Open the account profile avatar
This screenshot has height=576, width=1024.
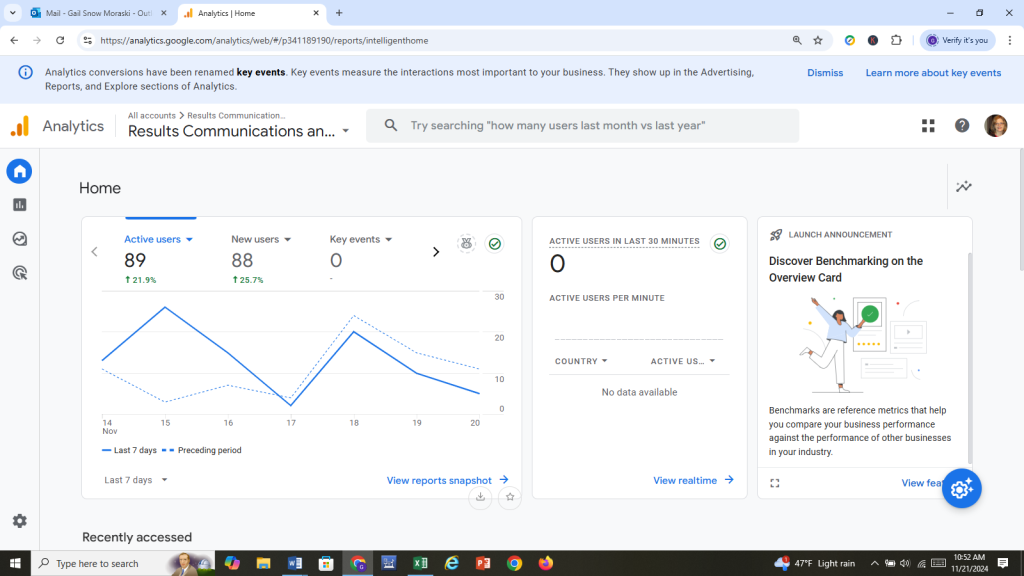pos(995,125)
